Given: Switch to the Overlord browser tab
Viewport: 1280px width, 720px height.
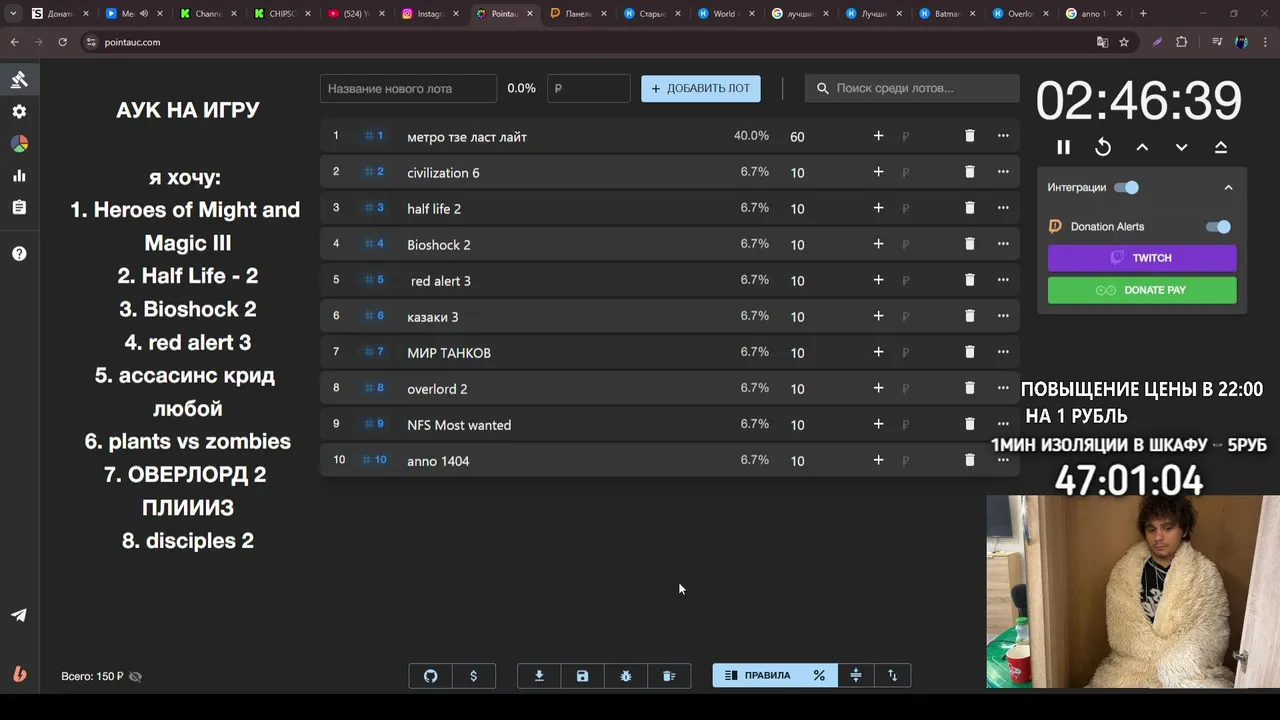Looking at the screenshot, I should coord(1019,14).
